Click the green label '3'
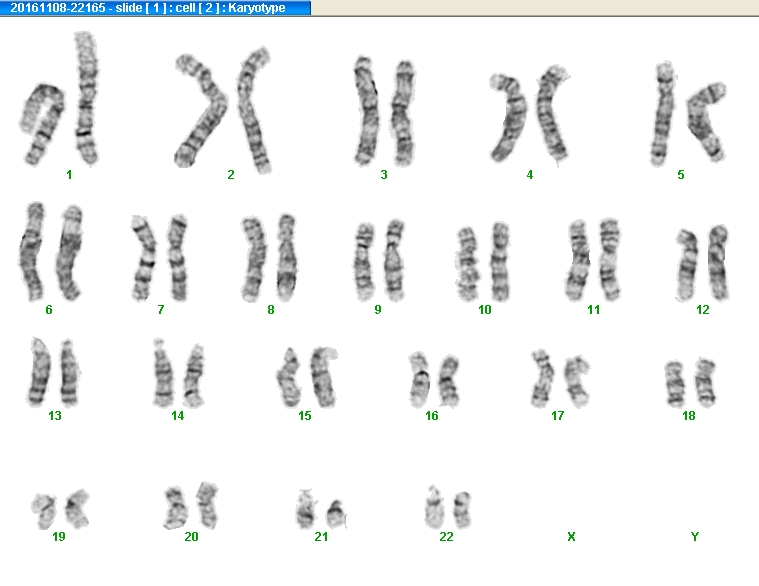This screenshot has width=759, height=586. 384,175
